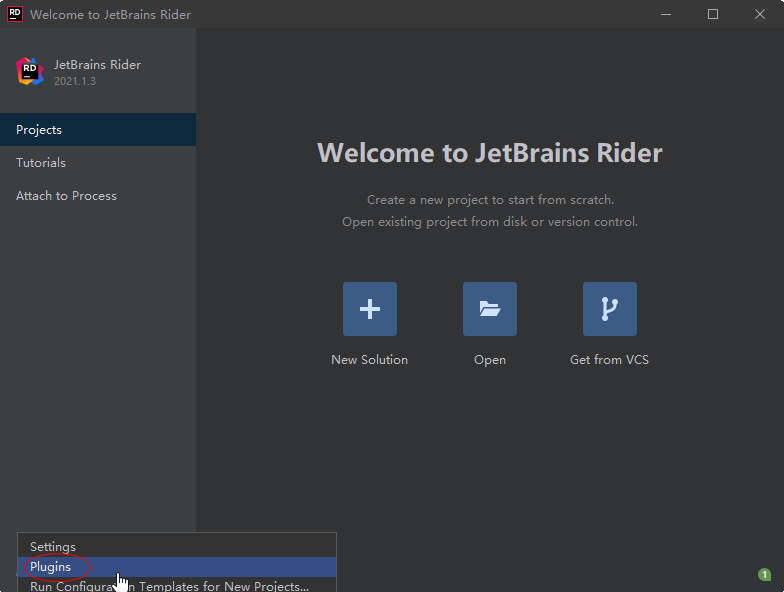
Task: Choose Settings from the popup menu
Action: 177,546
